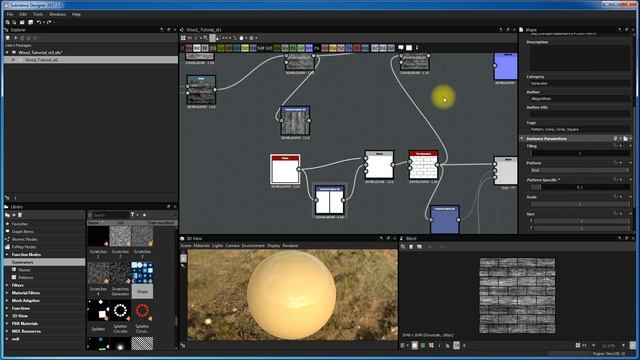Click the Pix node button in node bar
Viewport: 640px width, 360px height.
317,48
